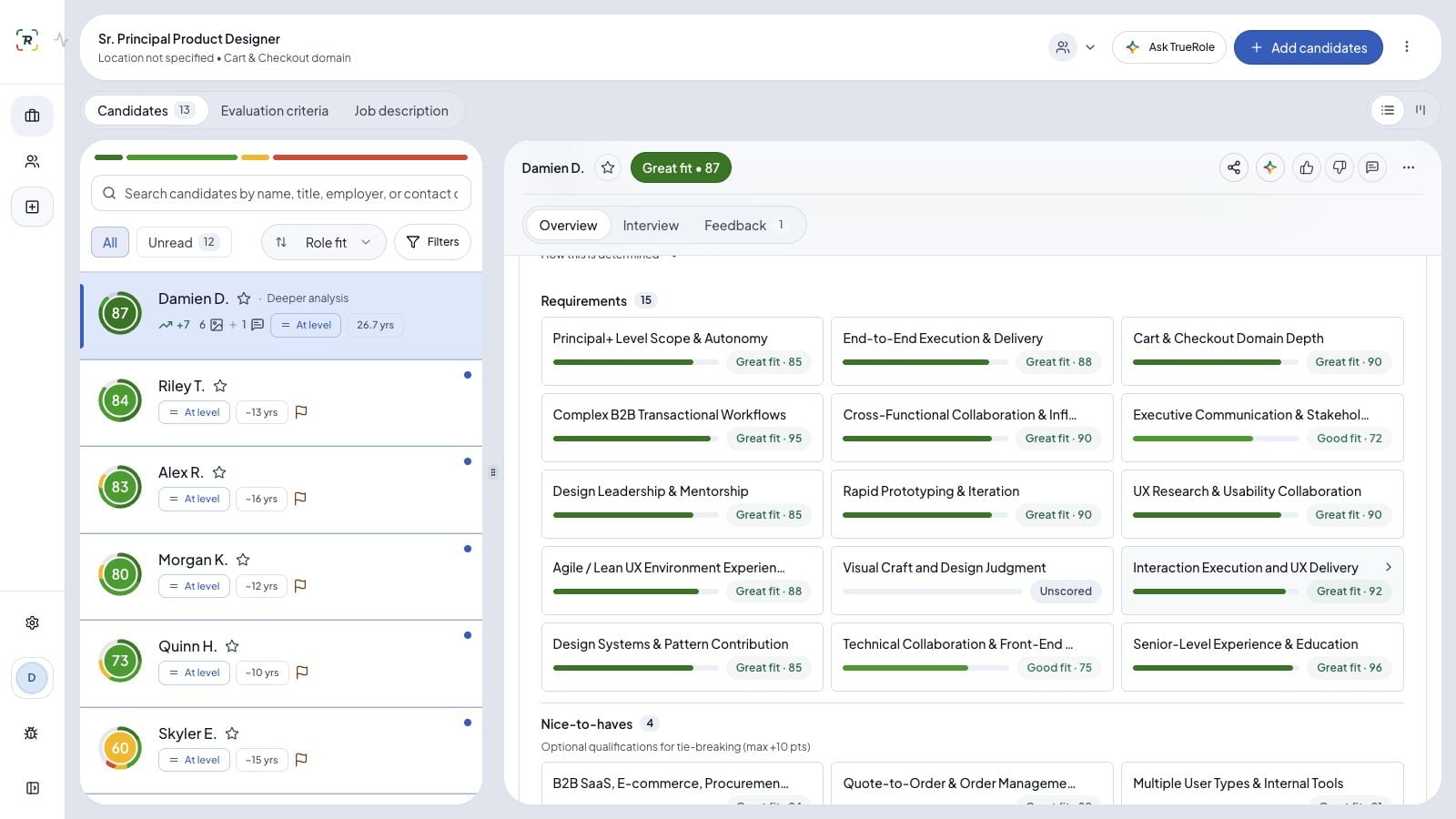This screenshot has width=1456, height=819.
Task: Star Riley T. in candidate list
Action: pos(220,386)
